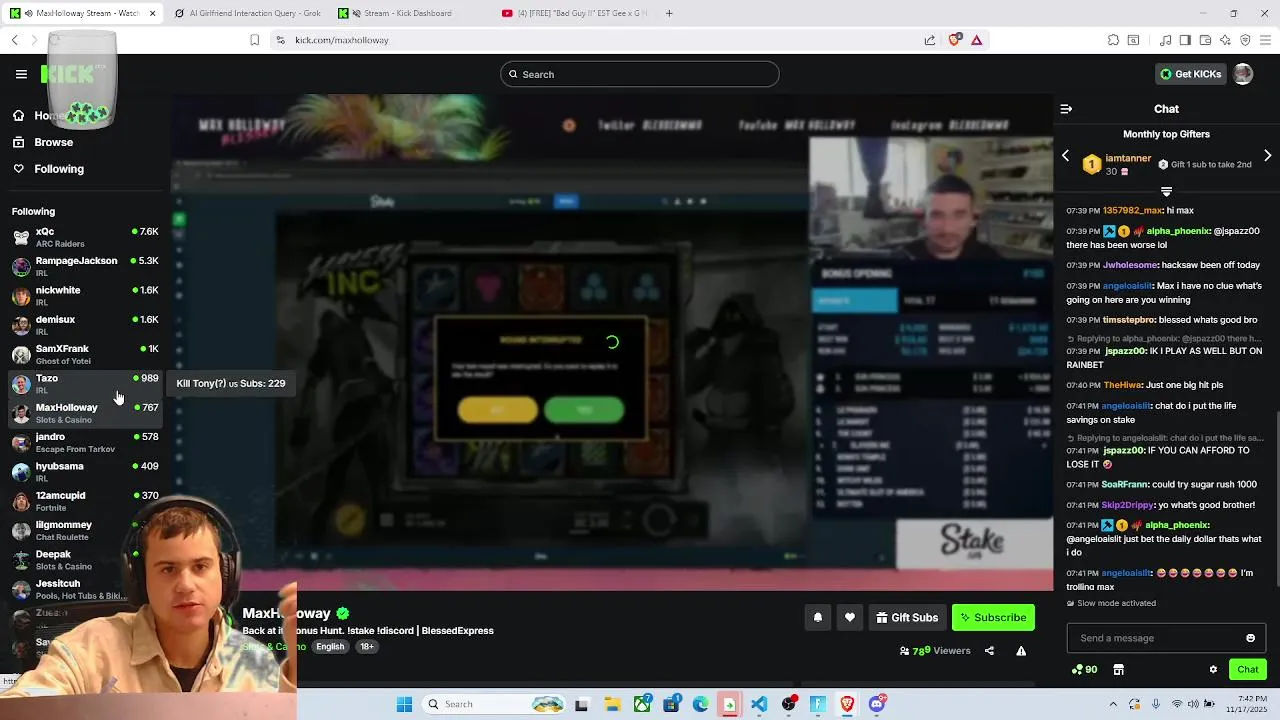Image resolution: width=1280 pixels, height=720 pixels.
Task: Open the Deepak channel in Following
Action: tap(84, 559)
